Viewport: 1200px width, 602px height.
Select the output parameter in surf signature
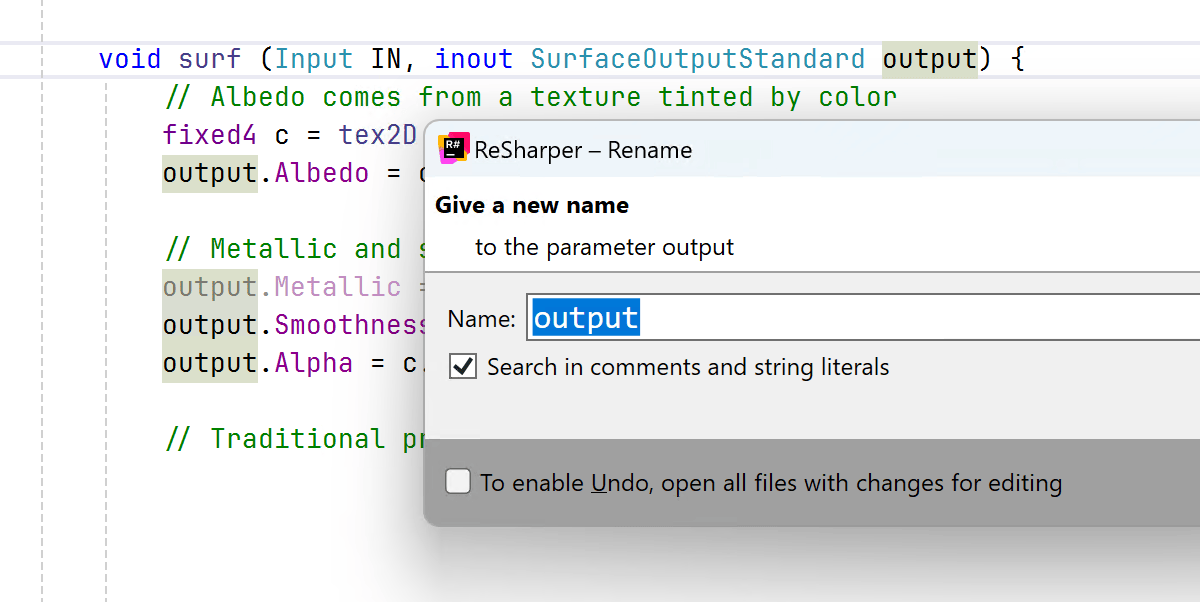[929, 59]
